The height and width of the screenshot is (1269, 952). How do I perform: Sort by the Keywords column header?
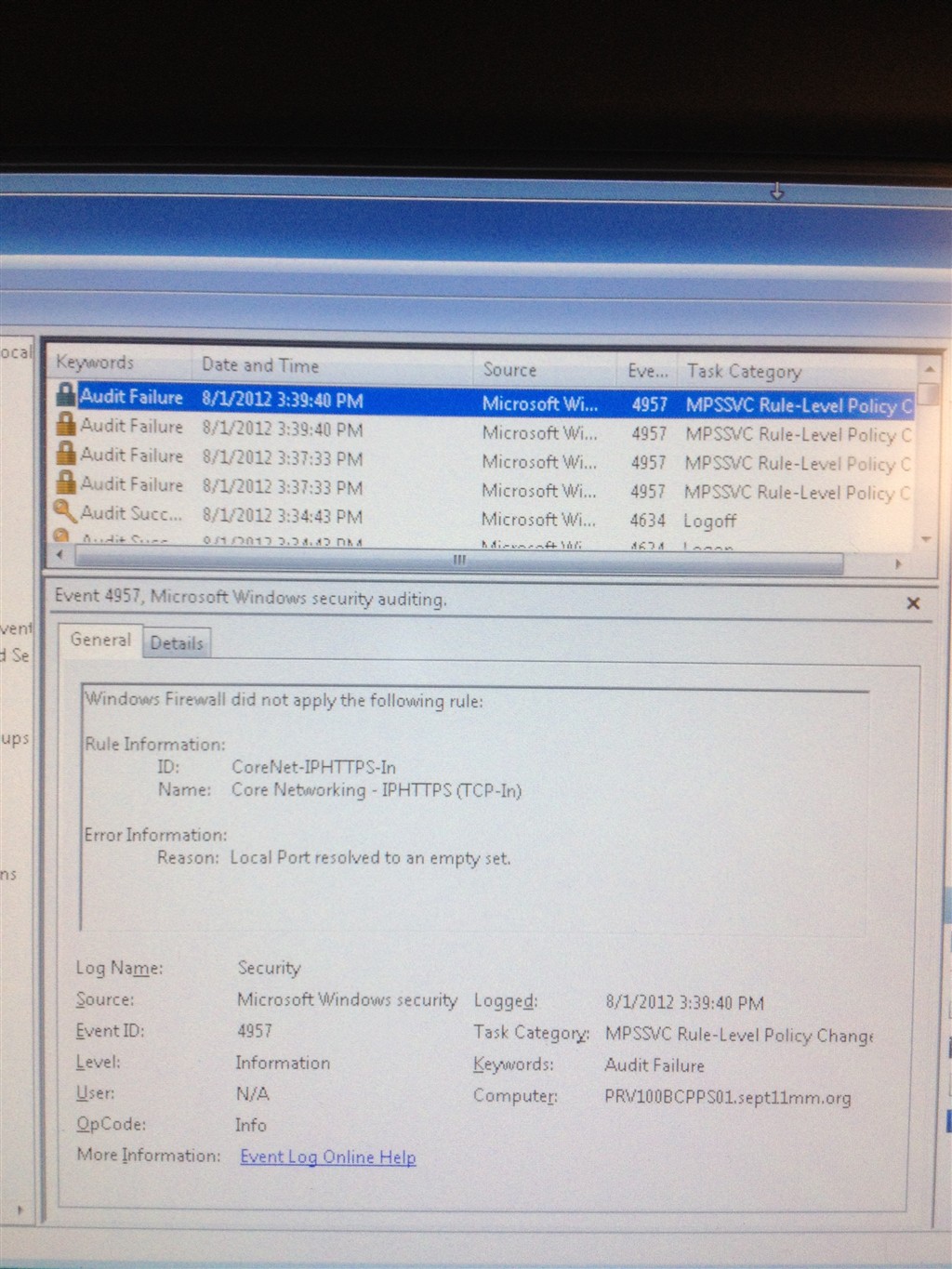click(x=95, y=363)
